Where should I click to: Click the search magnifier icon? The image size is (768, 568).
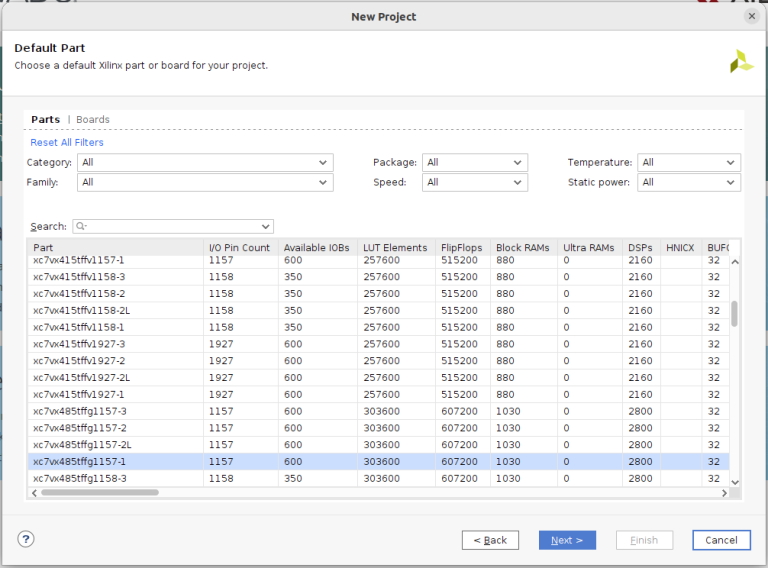pos(80,227)
